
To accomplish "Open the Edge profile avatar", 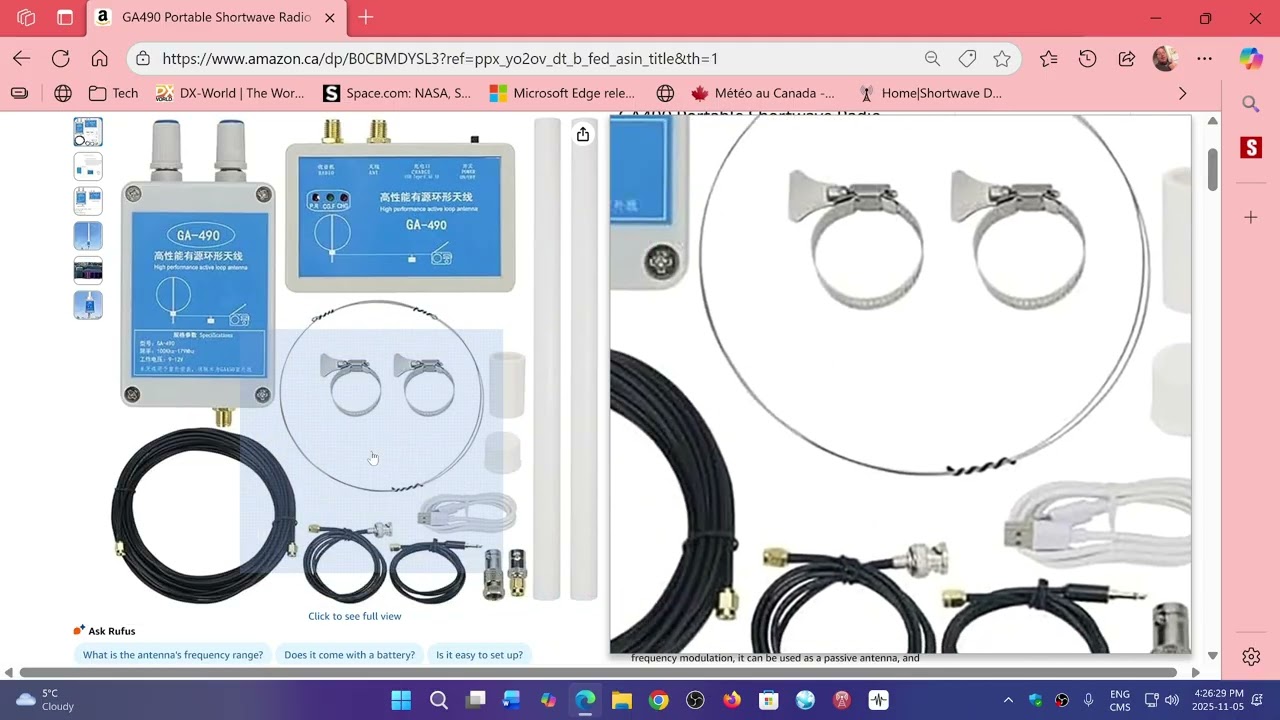I will point(1165,59).
